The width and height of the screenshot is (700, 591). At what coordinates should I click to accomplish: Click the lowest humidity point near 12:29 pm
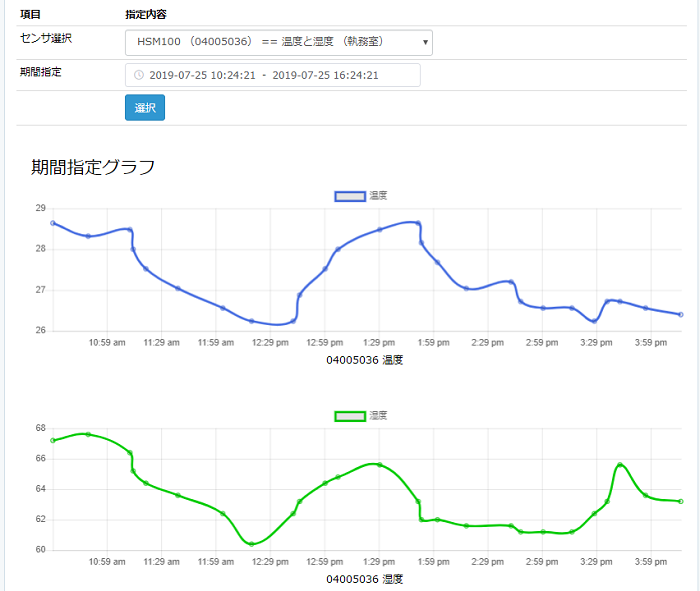(252, 544)
